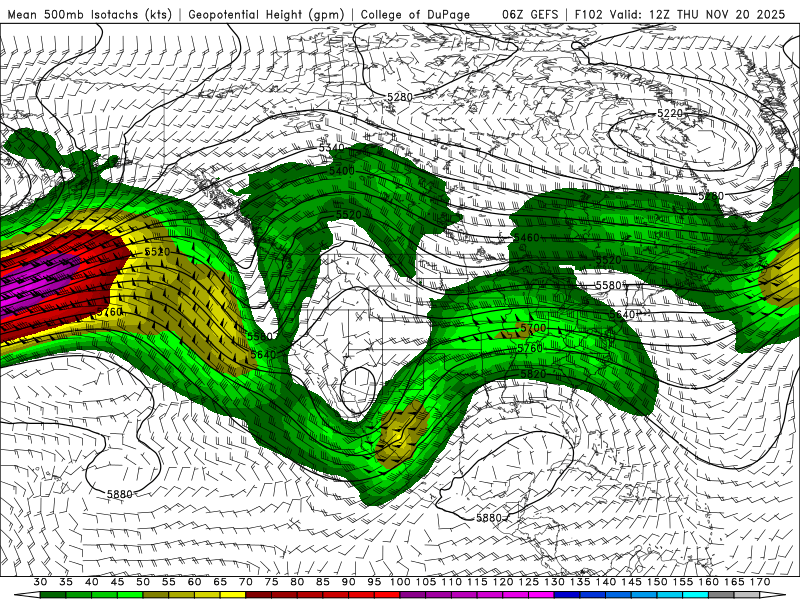
Task: Click the 95 knots legend value
Action: point(374,582)
